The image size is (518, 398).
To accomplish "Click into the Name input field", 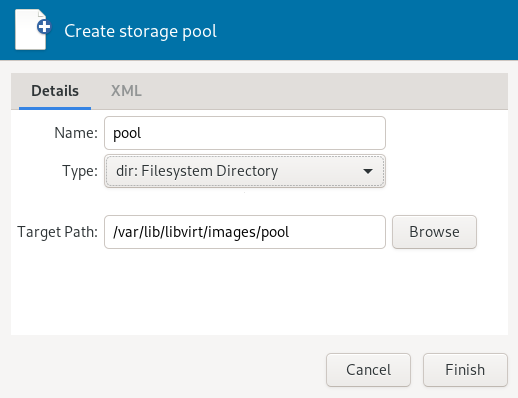I will 245,133.
